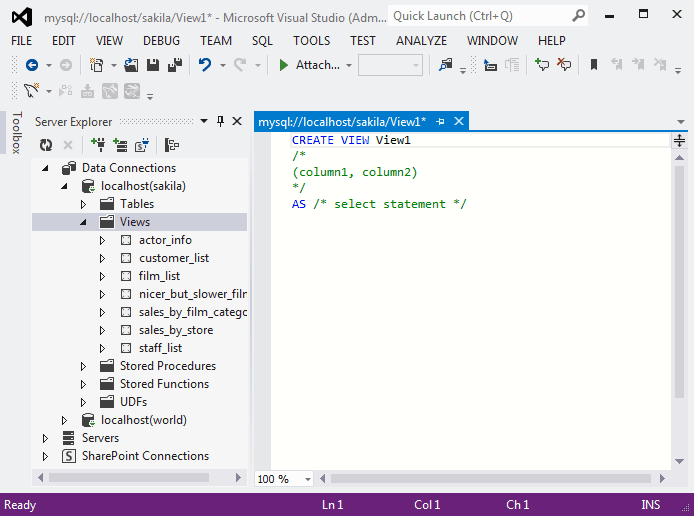
Task: Expand the Servers node arrow
Action: pyautogui.click(x=45, y=438)
